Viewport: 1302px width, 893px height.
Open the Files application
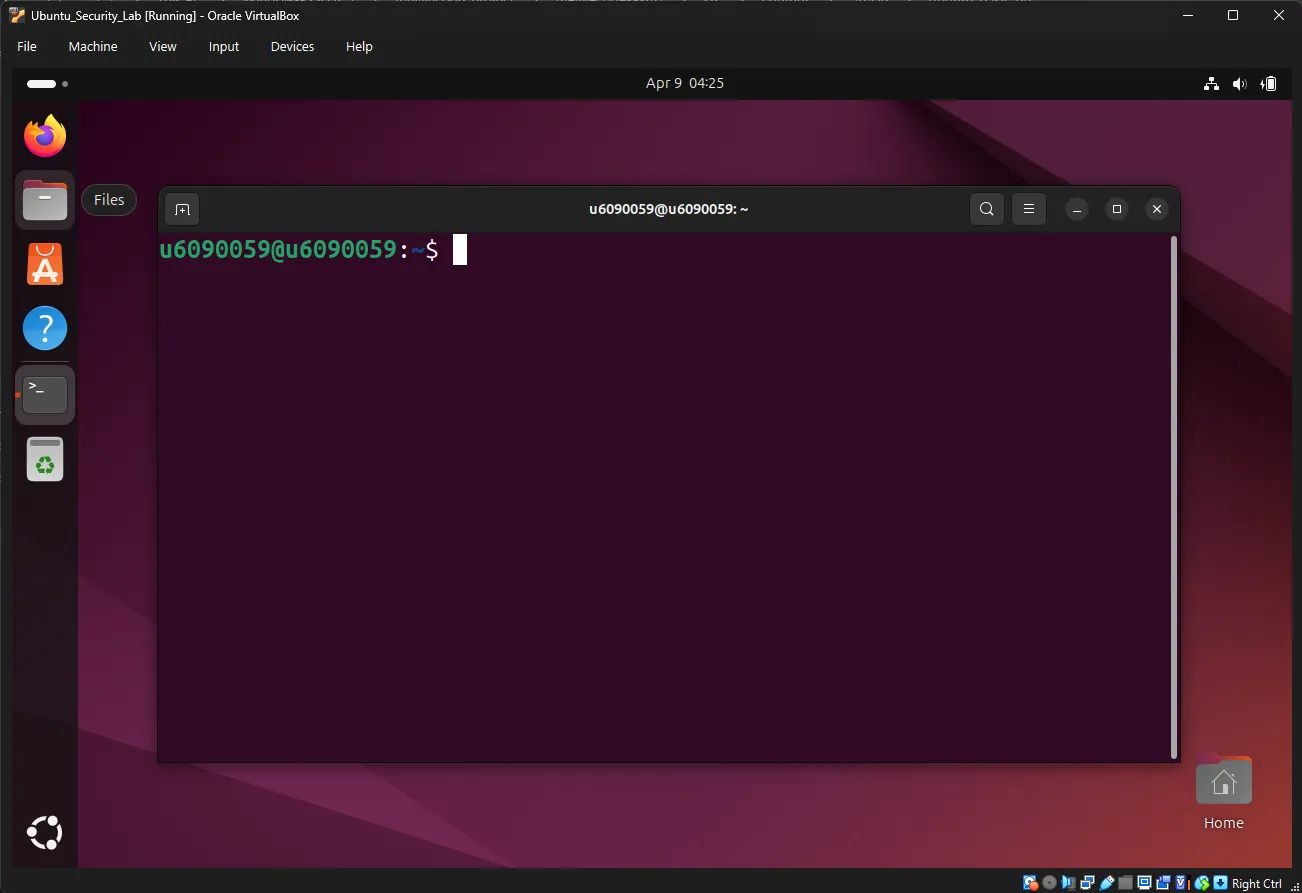[x=44, y=199]
